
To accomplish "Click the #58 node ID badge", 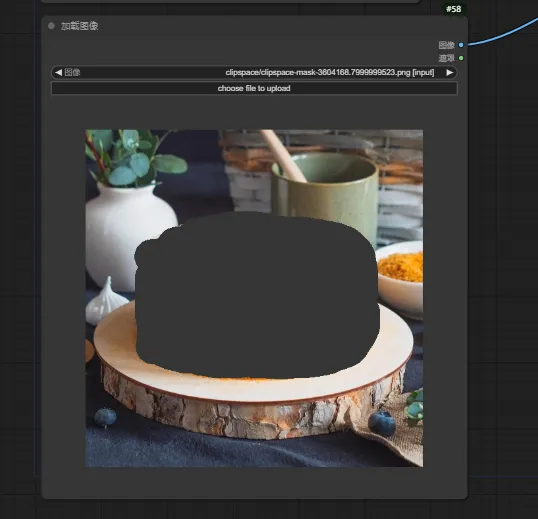I will 454,9.
